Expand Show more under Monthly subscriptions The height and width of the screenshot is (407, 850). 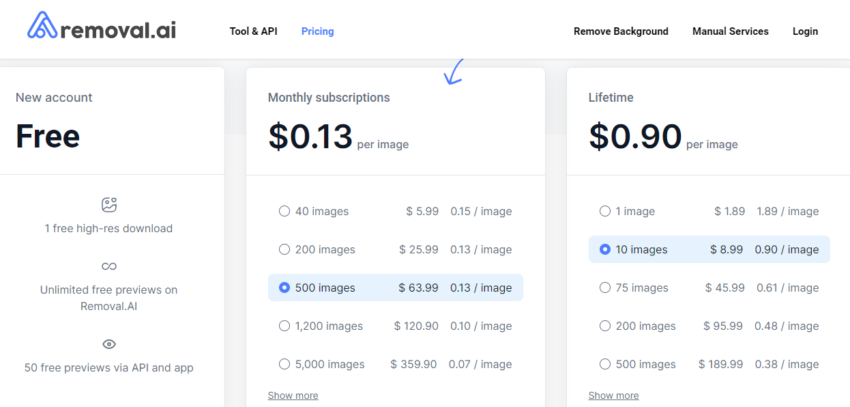point(293,396)
